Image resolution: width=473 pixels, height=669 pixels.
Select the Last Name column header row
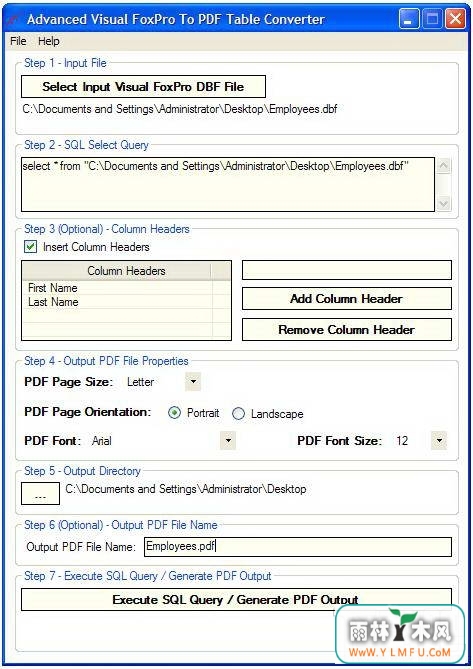117,302
